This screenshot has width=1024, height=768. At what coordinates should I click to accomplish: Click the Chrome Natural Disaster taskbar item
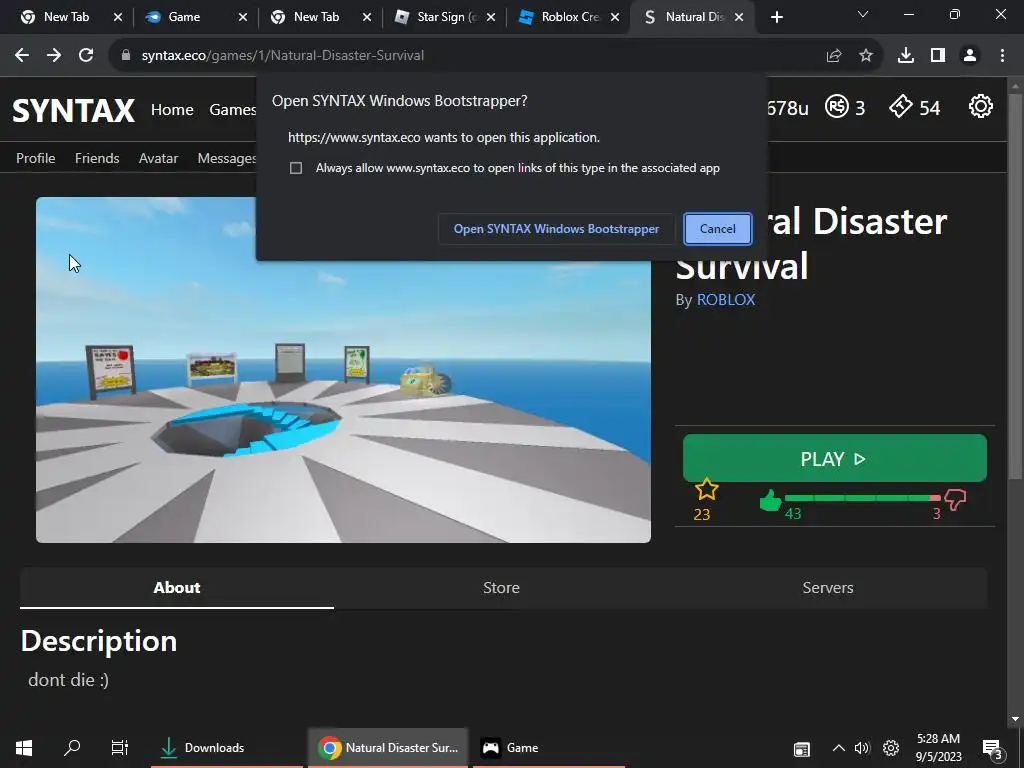388,748
